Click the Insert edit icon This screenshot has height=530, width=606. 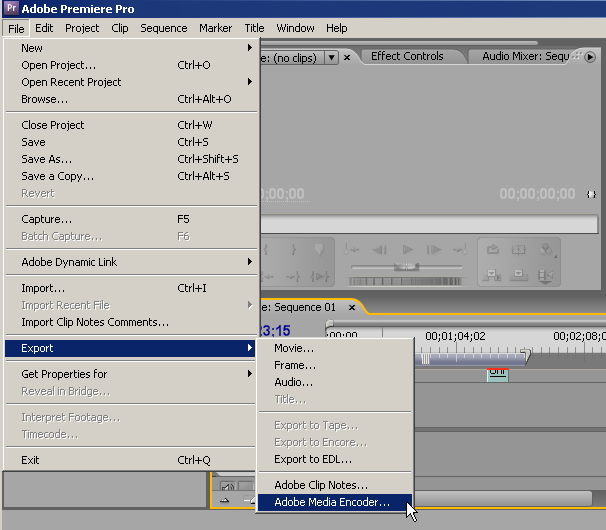tap(492, 276)
